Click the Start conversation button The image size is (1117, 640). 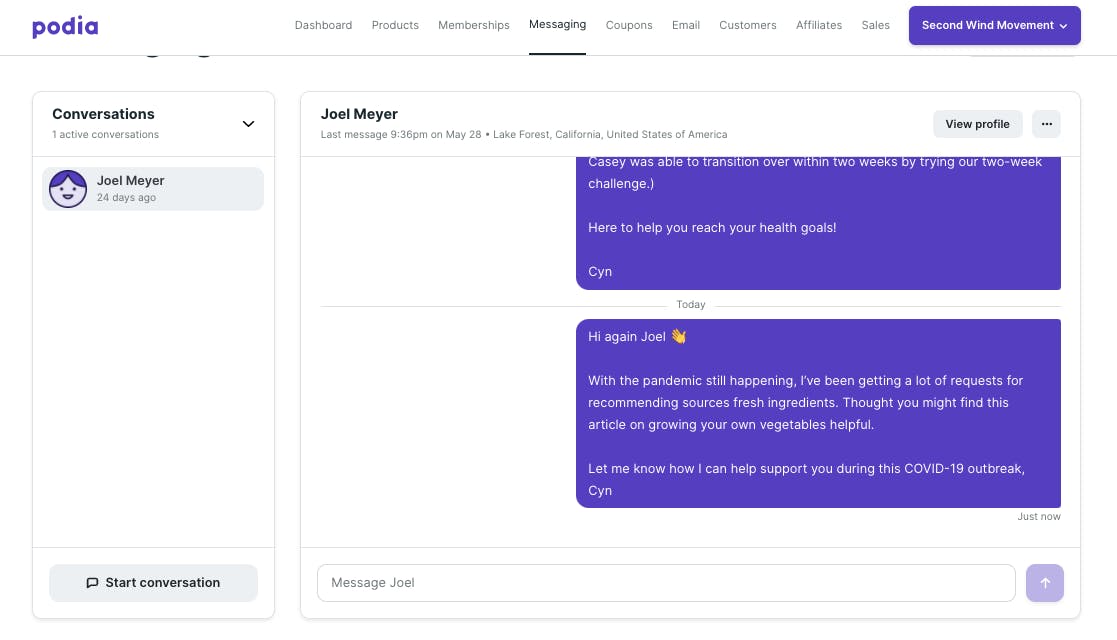(x=153, y=583)
